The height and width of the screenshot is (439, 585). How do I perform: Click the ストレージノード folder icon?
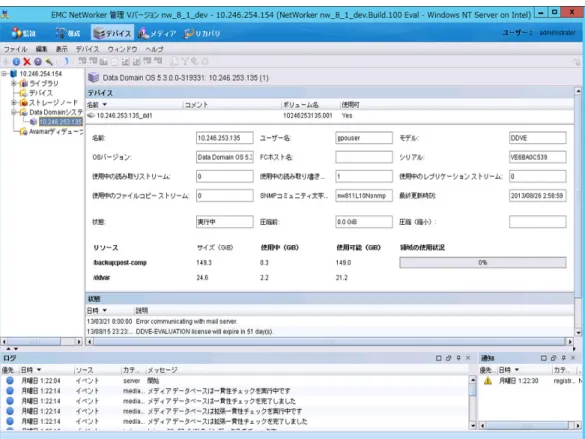pyautogui.click(x=24, y=103)
